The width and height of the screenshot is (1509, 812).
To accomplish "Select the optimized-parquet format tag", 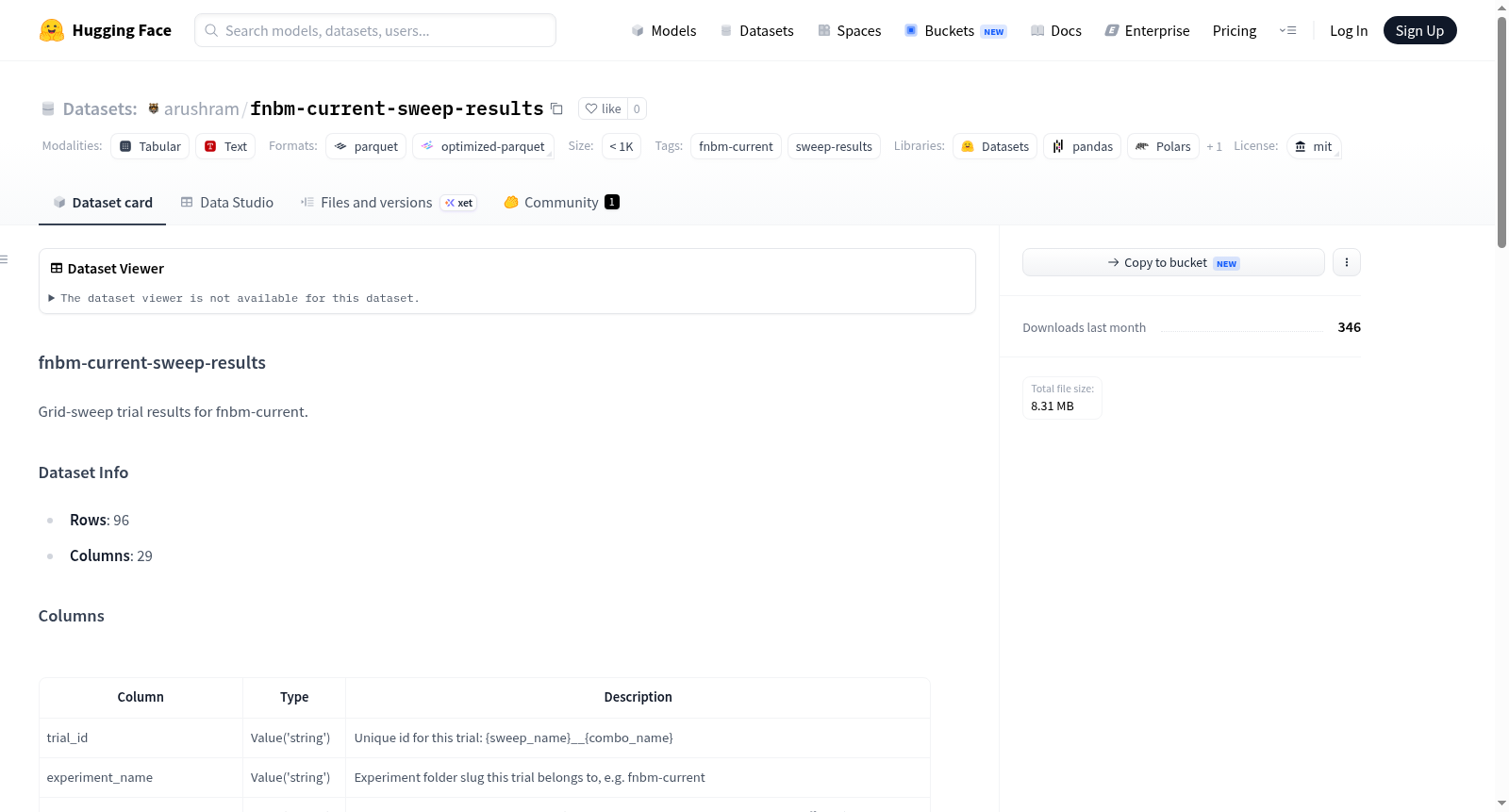I will 483,146.
